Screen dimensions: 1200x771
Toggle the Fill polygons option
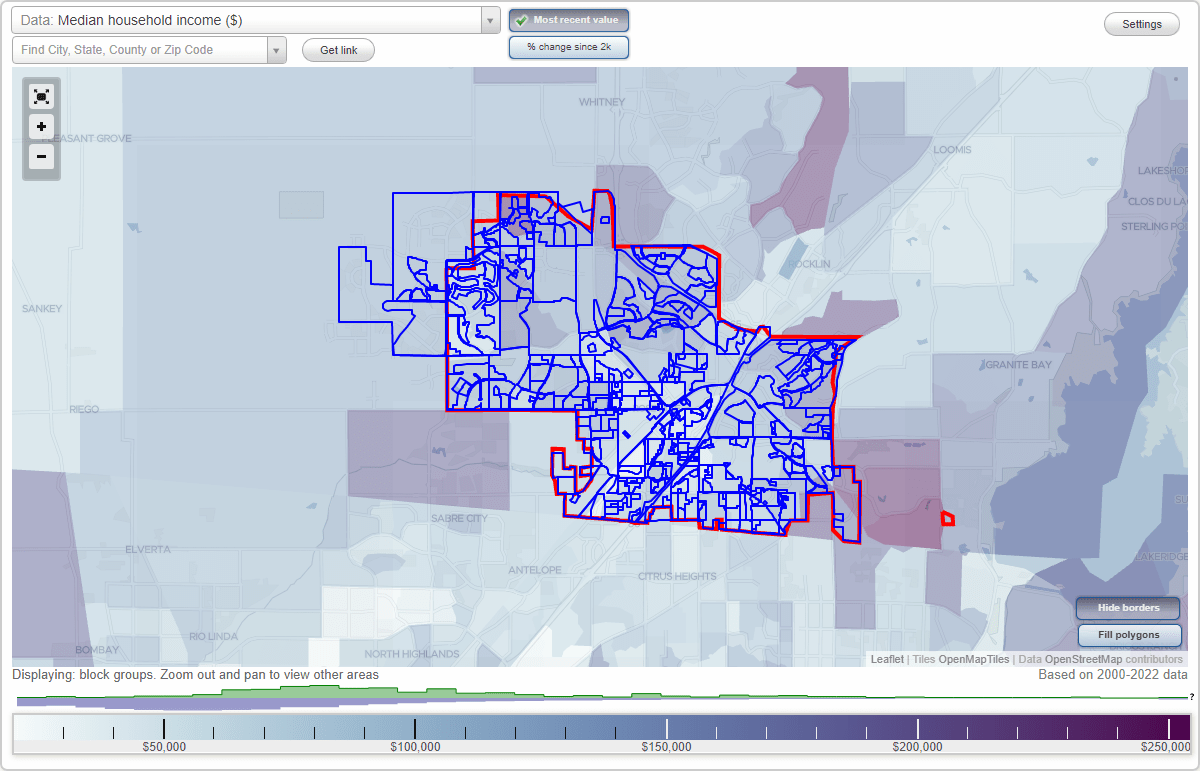pos(1129,635)
